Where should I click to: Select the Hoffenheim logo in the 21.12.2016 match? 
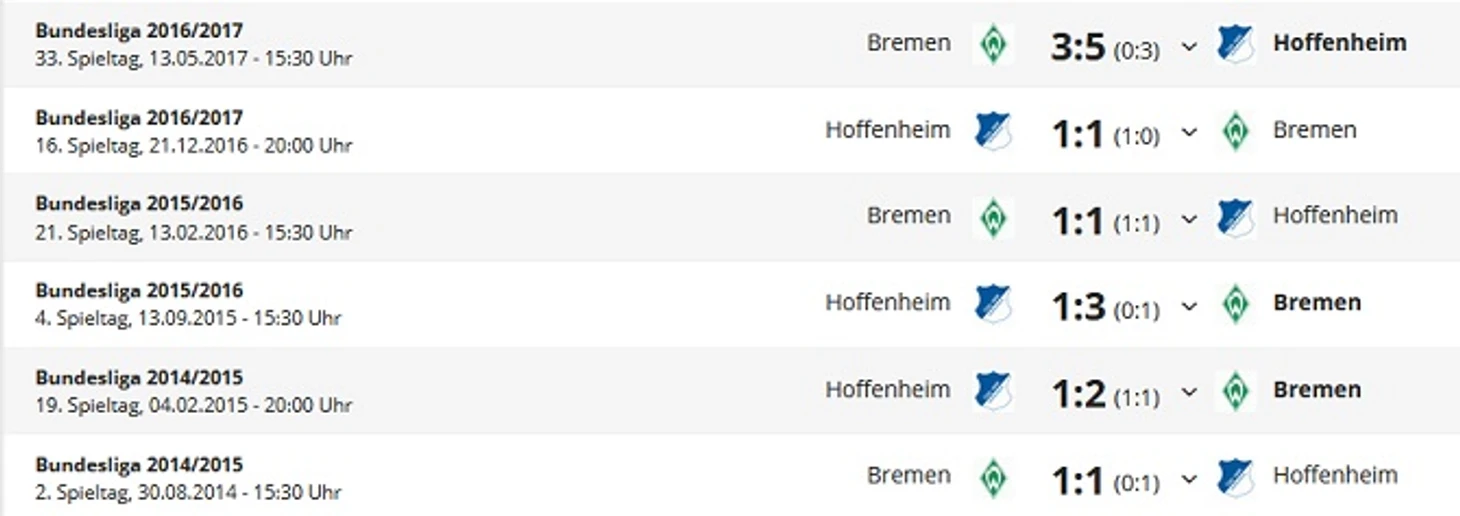coord(993,131)
